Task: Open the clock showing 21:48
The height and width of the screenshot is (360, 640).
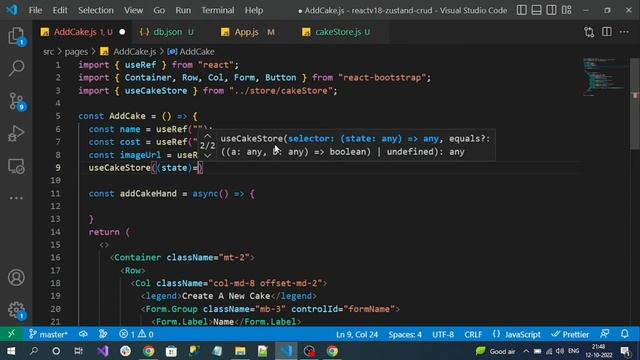Action: [598, 351]
